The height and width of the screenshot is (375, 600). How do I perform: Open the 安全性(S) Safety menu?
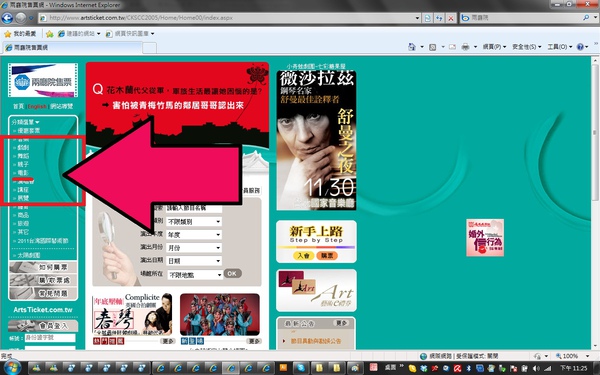[527, 47]
